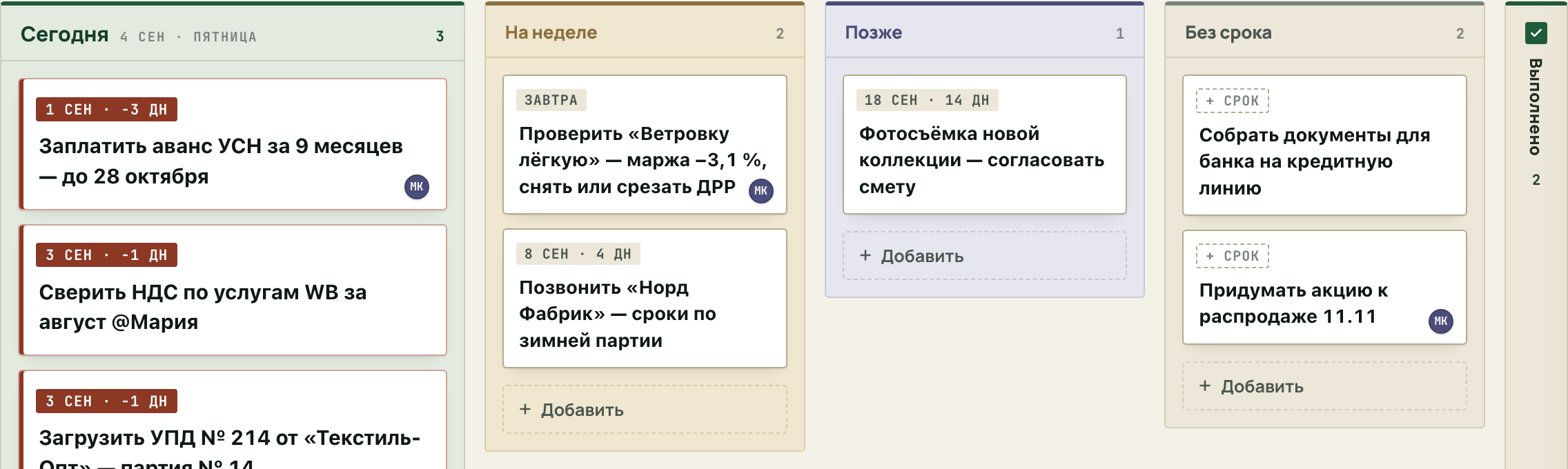Open the overdue '1 СЕН · -3 ДН' date badge
The image size is (1568, 469).
click(106, 110)
